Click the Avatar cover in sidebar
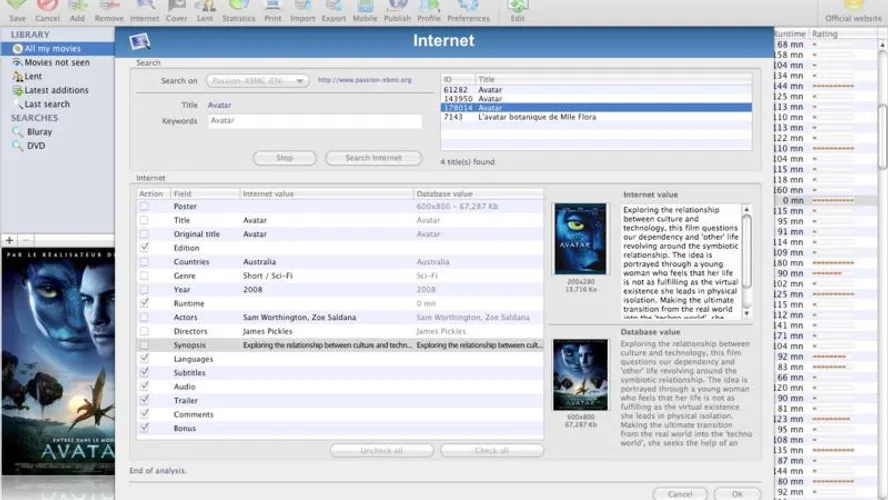Viewport: 888px width, 500px height. coord(58,362)
